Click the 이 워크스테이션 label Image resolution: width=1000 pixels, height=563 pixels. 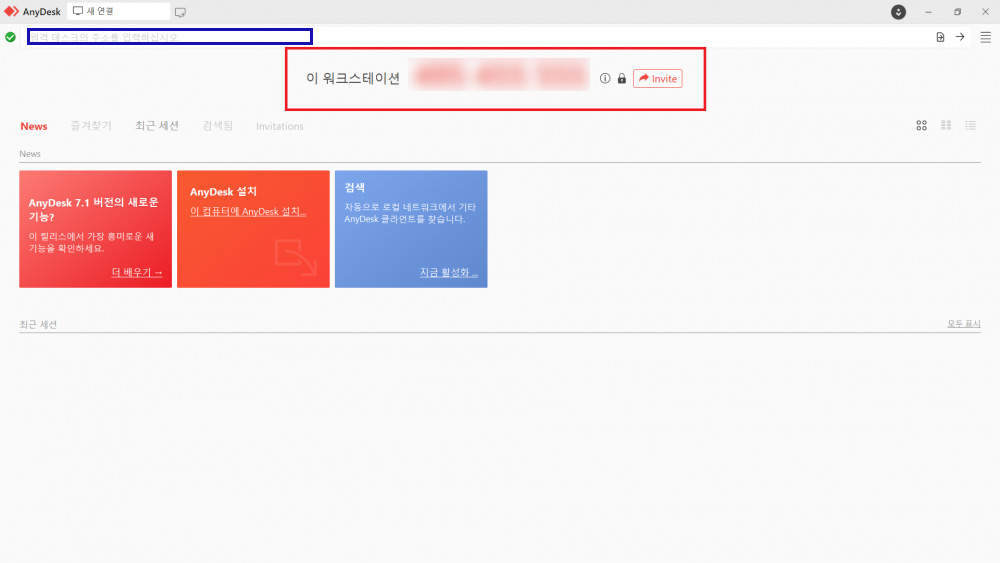[x=353, y=78]
